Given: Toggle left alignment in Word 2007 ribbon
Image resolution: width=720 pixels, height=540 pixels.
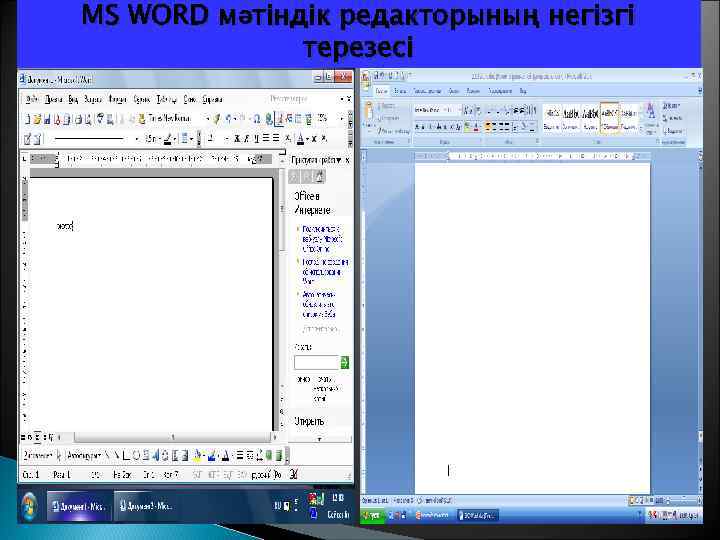Looking at the screenshot, I should point(490,126).
